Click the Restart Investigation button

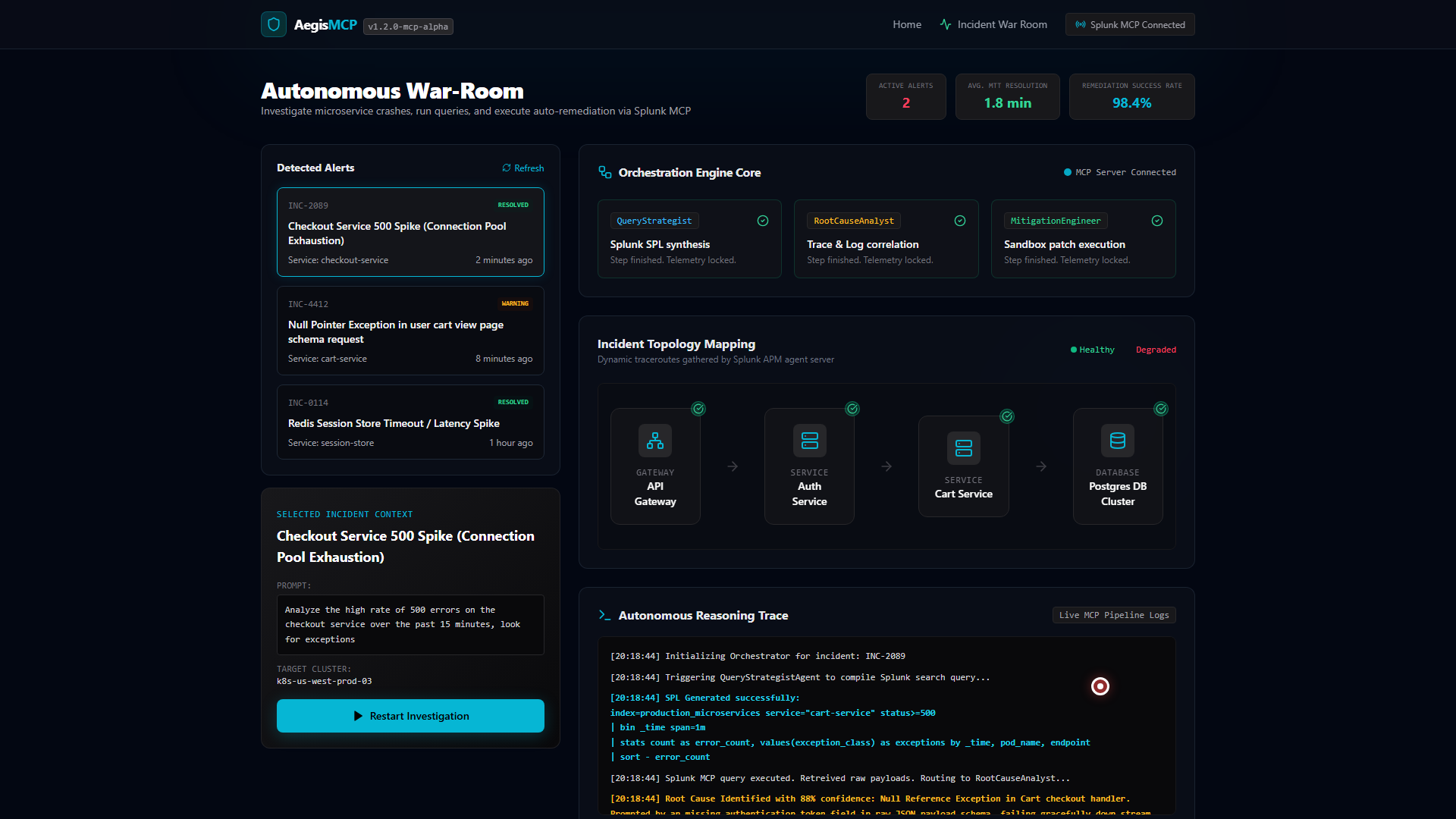tap(410, 716)
